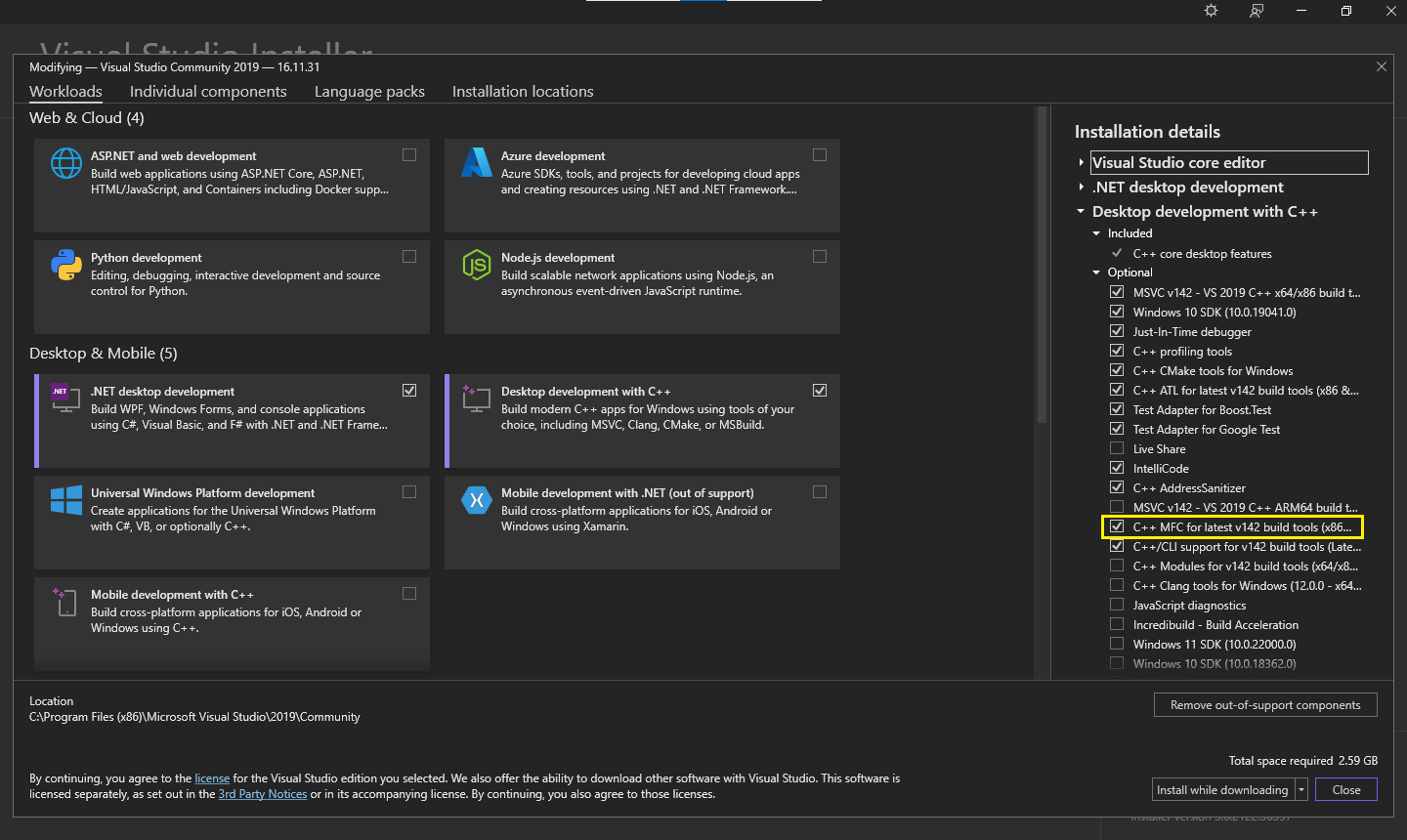Open Install while downloading dropdown arrow
This screenshot has height=840, width=1407.
click(x=1301, y=789)
